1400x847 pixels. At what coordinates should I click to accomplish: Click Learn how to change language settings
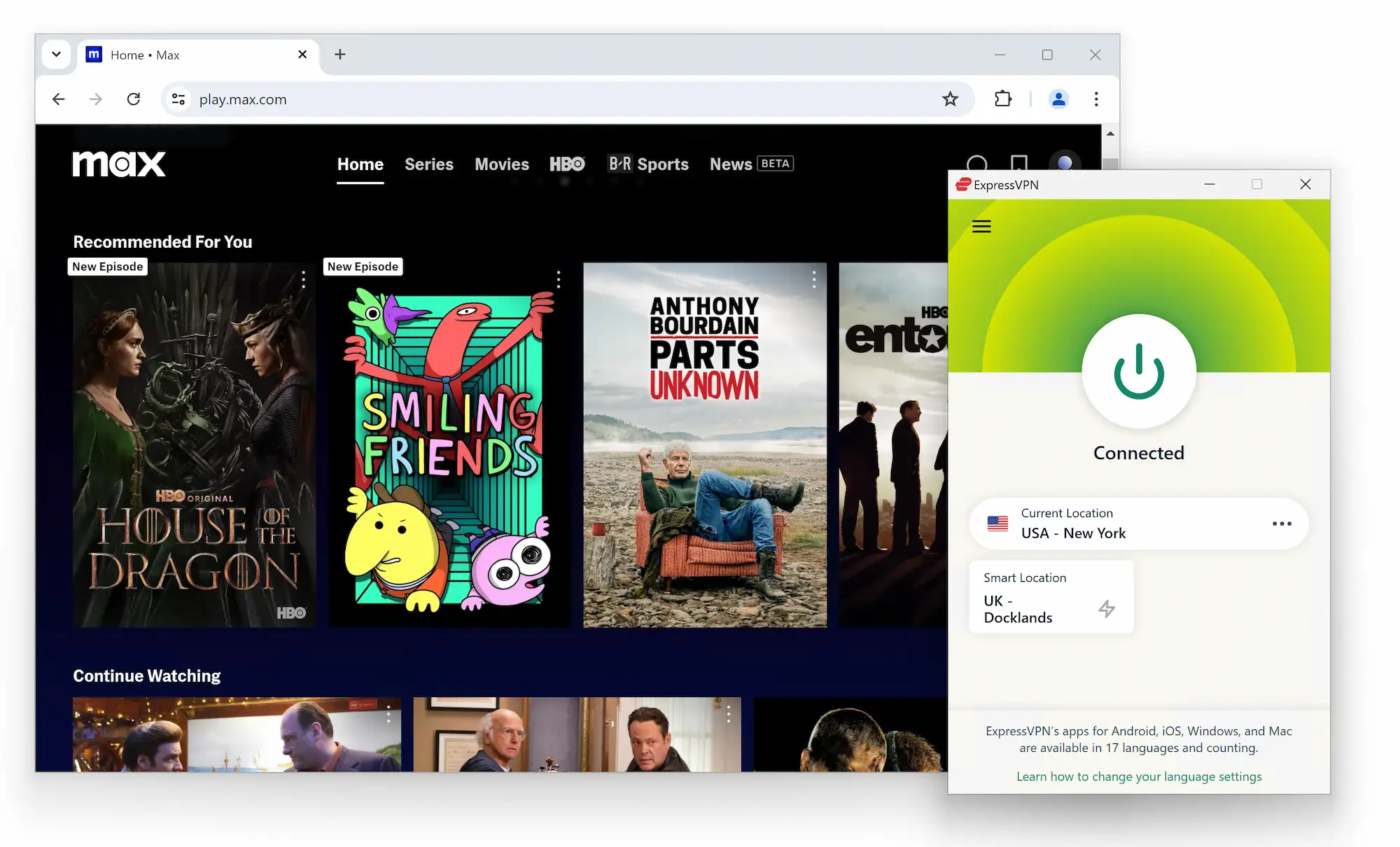pyautogui.click(x=1138, y=775)
